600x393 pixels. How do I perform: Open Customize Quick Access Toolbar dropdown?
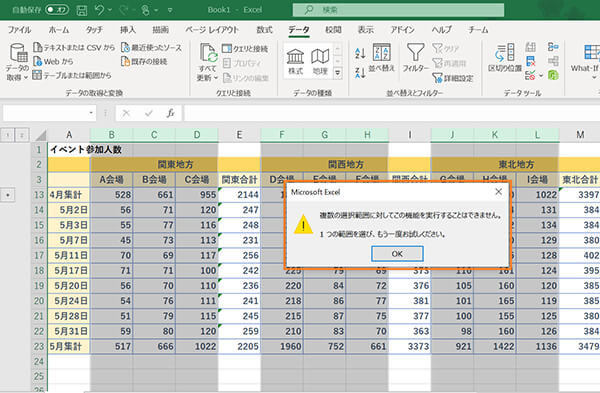click(x=170, y=10)
